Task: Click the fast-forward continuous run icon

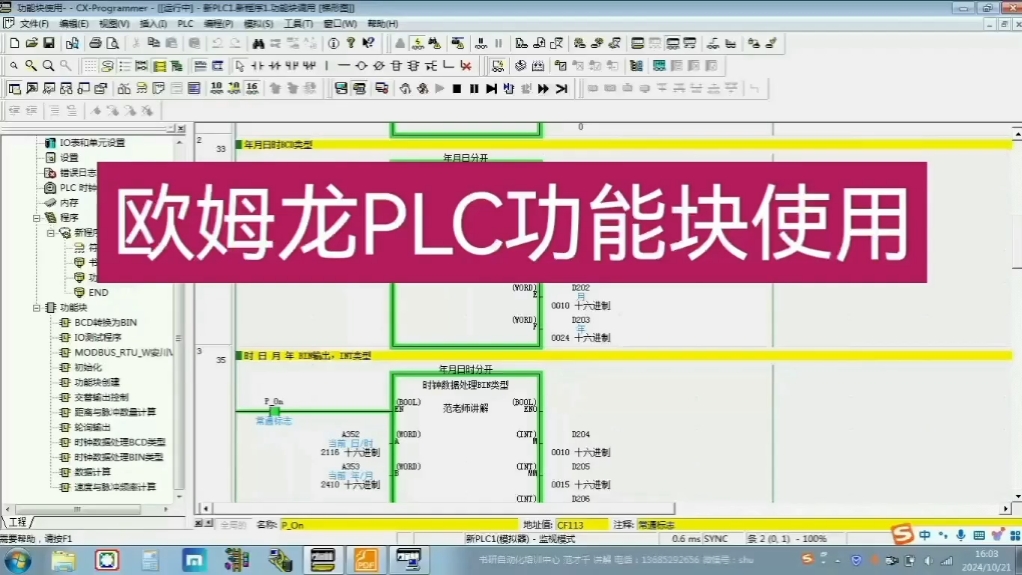Action: [543, 89]
